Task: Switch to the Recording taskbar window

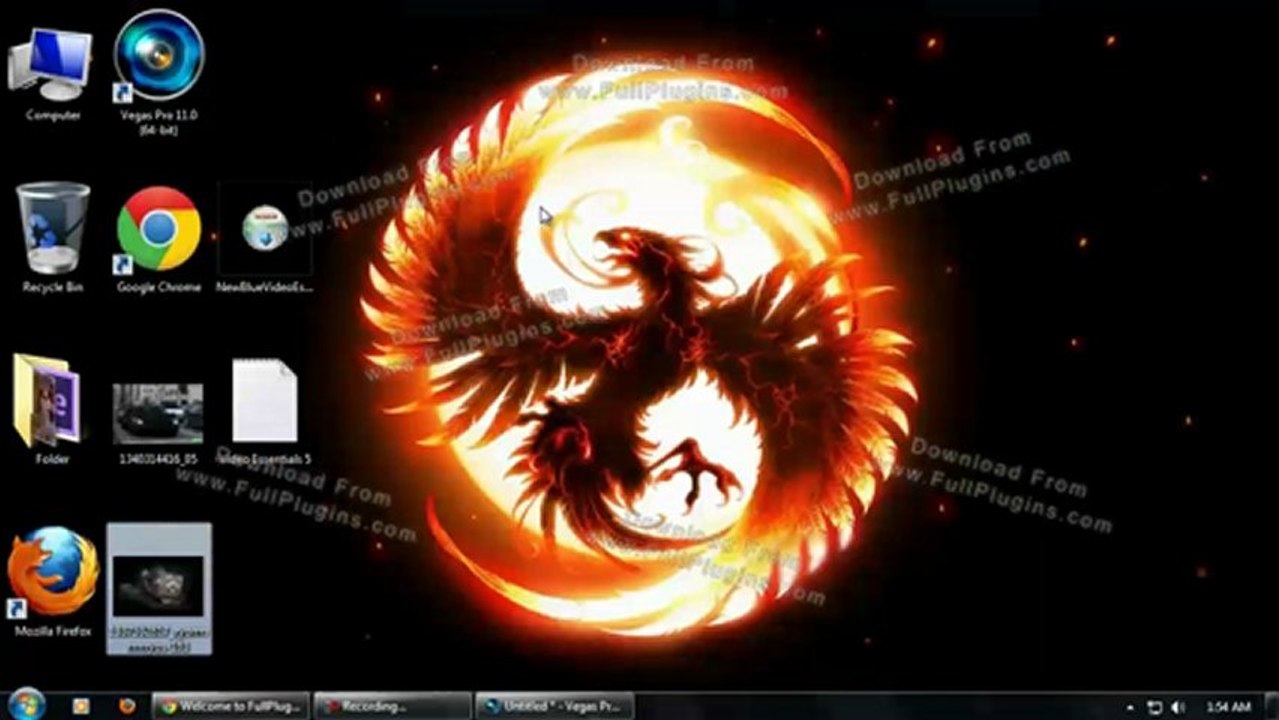Action: (x=392, y=706)
